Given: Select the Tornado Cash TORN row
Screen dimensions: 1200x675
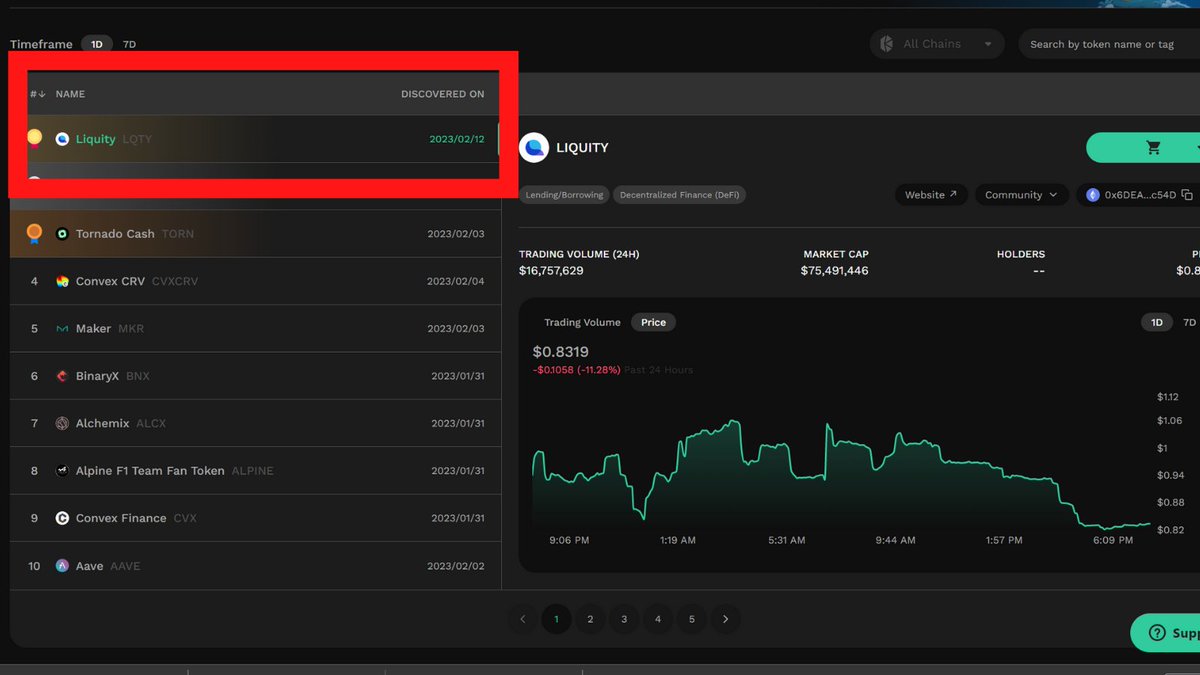Looking at the screenshot, I should tap(255, 233).
